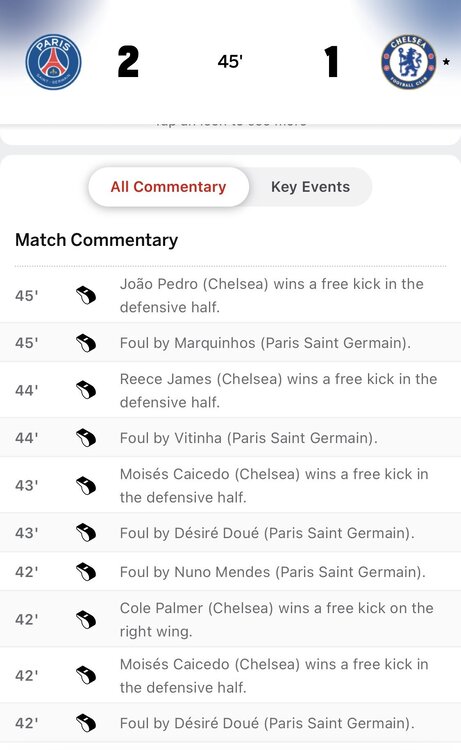This screenshot has width=461, height=750.
Task: Open the Chelsea club crest
Action: click(408, 62)
